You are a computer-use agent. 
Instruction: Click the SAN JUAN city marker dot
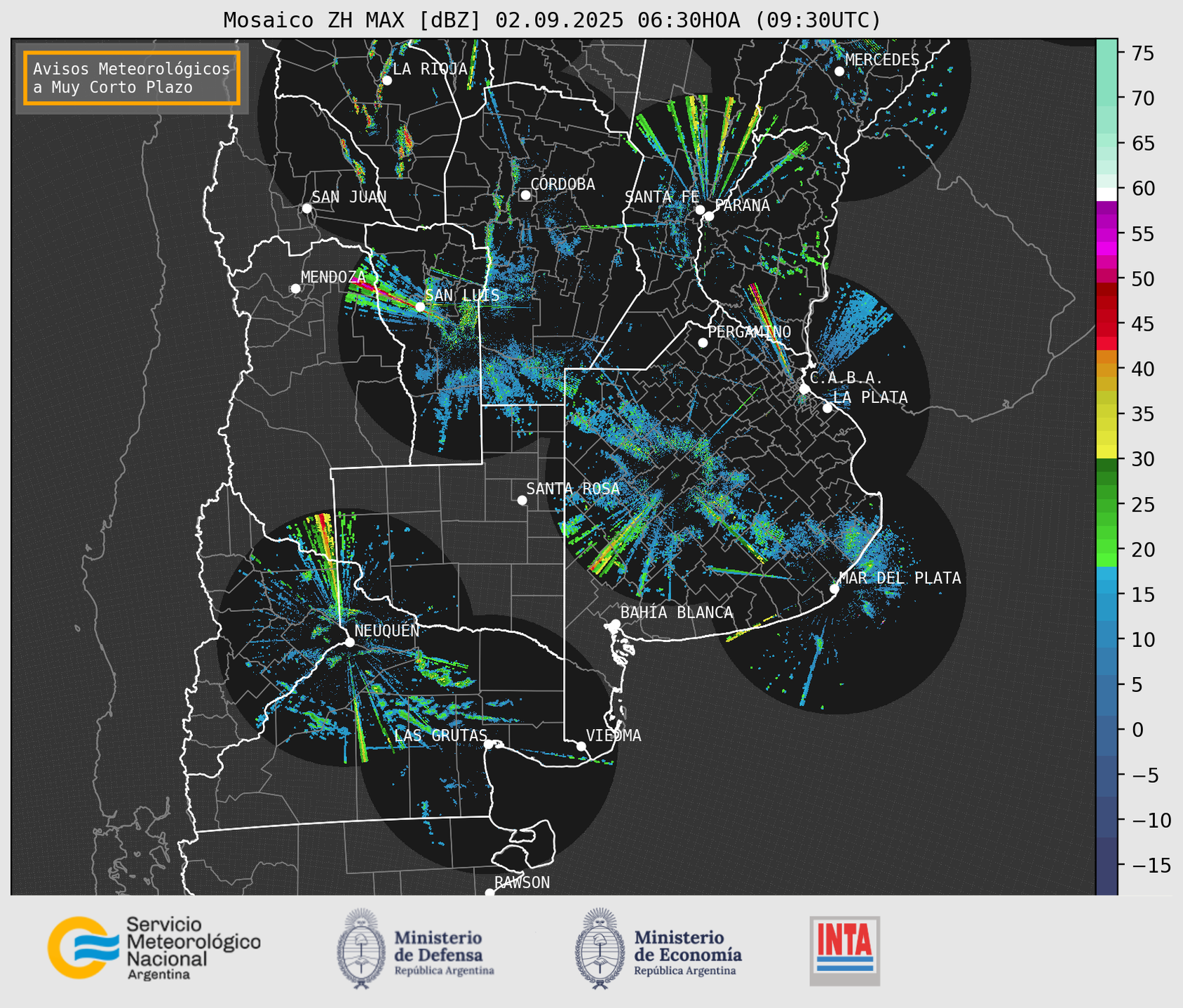pyautogui.click(x=306, y=208)
